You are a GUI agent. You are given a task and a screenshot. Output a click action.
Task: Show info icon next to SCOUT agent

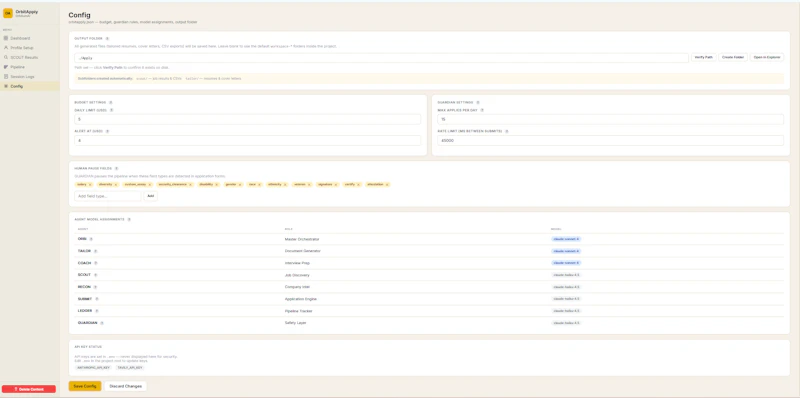pos(95,275)
